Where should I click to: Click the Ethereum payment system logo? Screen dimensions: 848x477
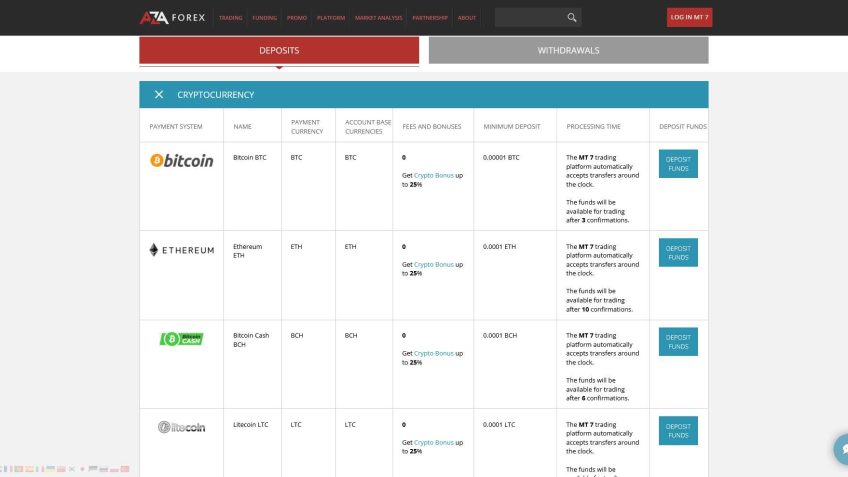pyautogui.click(x=181, y=250)
